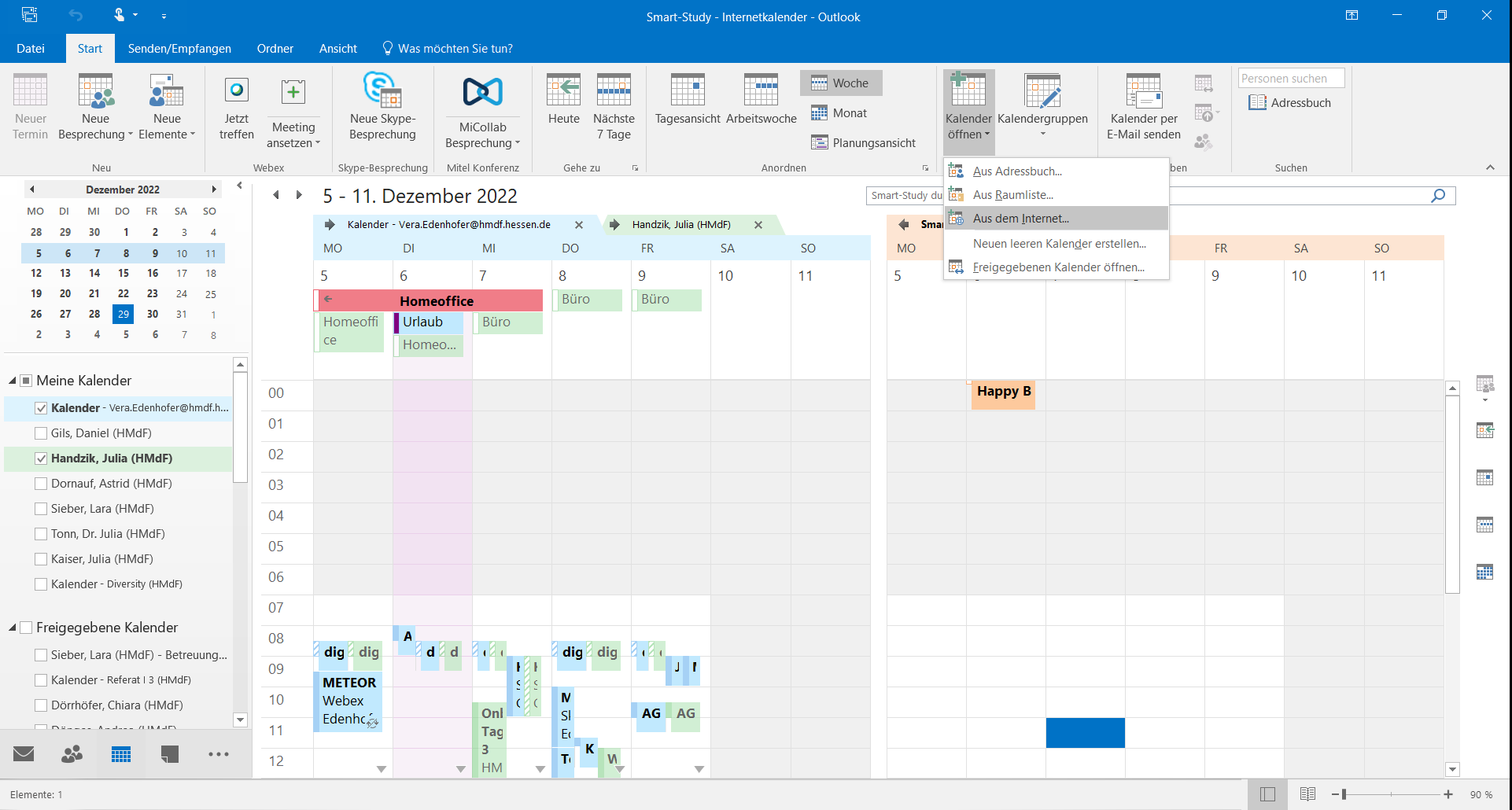Click zoom slider in status bar

(x=1391, y=794)
